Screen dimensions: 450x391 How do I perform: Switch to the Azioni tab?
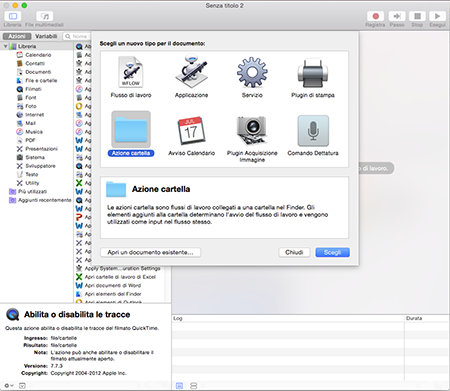(17, 36)
